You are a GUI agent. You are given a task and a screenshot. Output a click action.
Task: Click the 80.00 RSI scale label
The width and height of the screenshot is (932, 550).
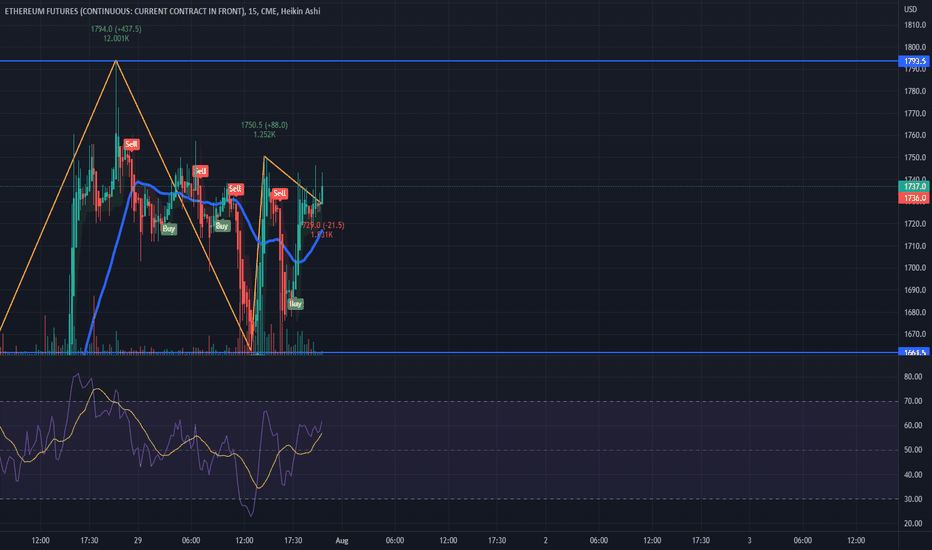pyautogui.click(x=913, y=376)
